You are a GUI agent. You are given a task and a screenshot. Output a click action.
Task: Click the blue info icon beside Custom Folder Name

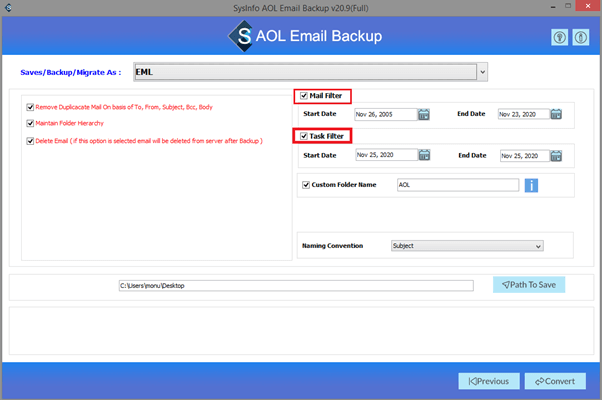click(531, 185)
